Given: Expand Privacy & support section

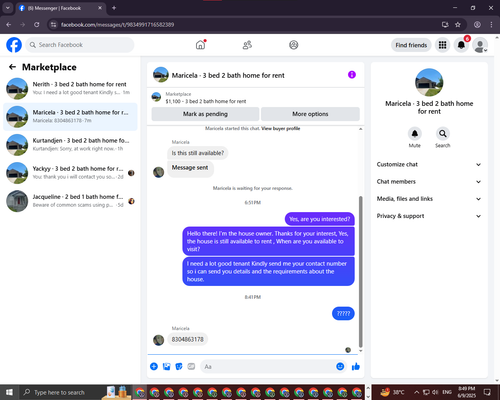Looking at the screenshot, I should coord(429,216).
